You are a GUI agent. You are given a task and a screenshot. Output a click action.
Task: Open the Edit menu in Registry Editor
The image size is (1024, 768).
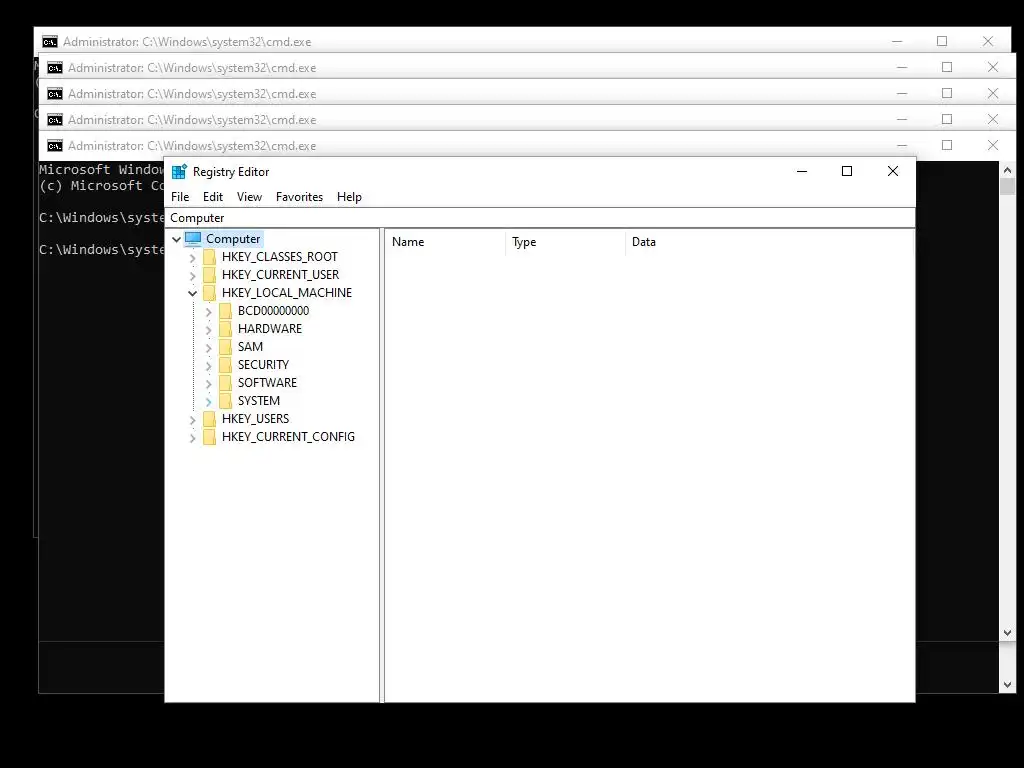(x=212, y=197)
